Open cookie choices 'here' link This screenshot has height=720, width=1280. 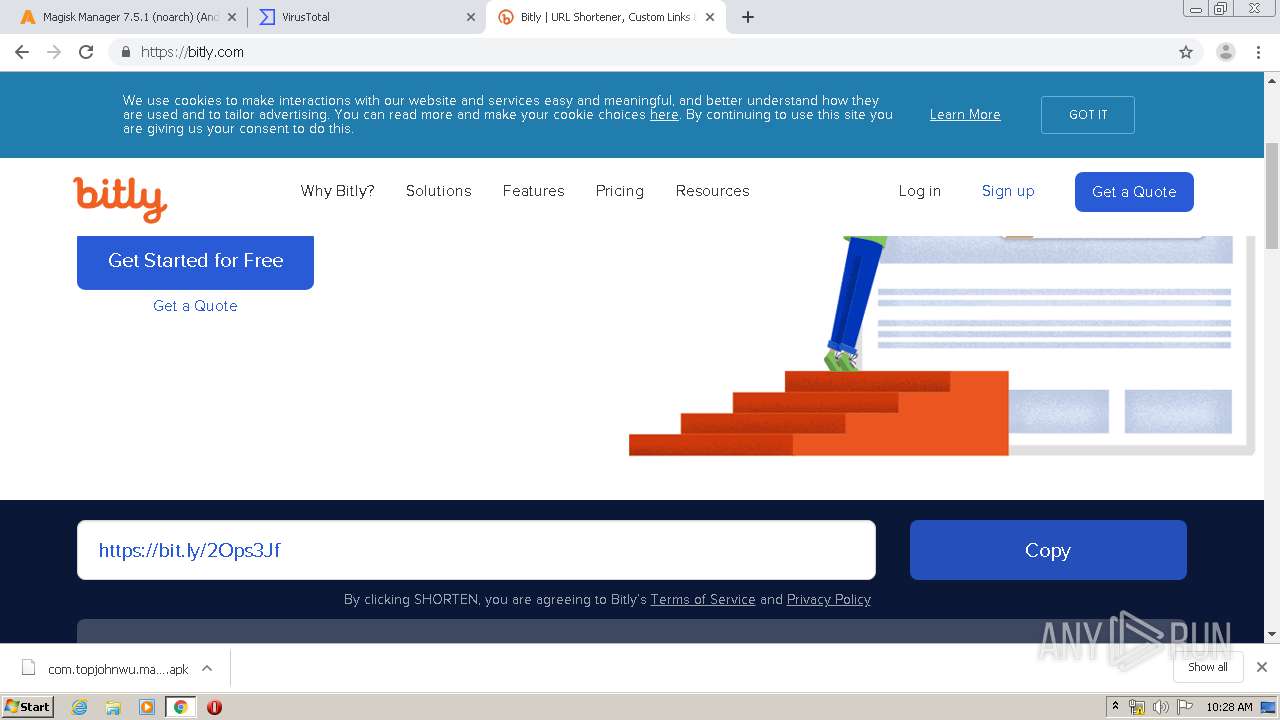click(664, 115)
